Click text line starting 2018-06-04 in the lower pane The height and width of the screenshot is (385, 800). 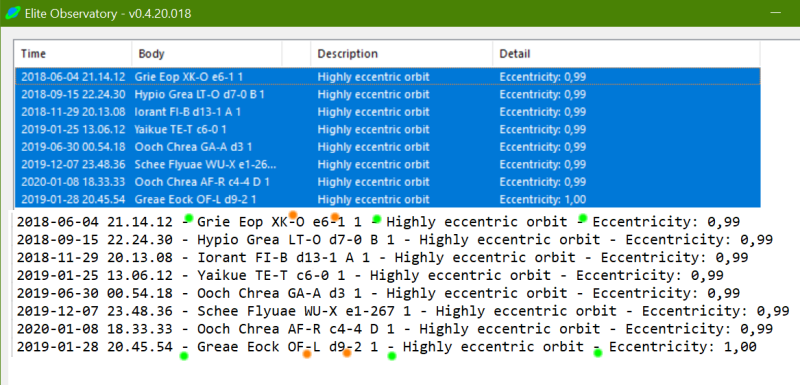(378, 222)
